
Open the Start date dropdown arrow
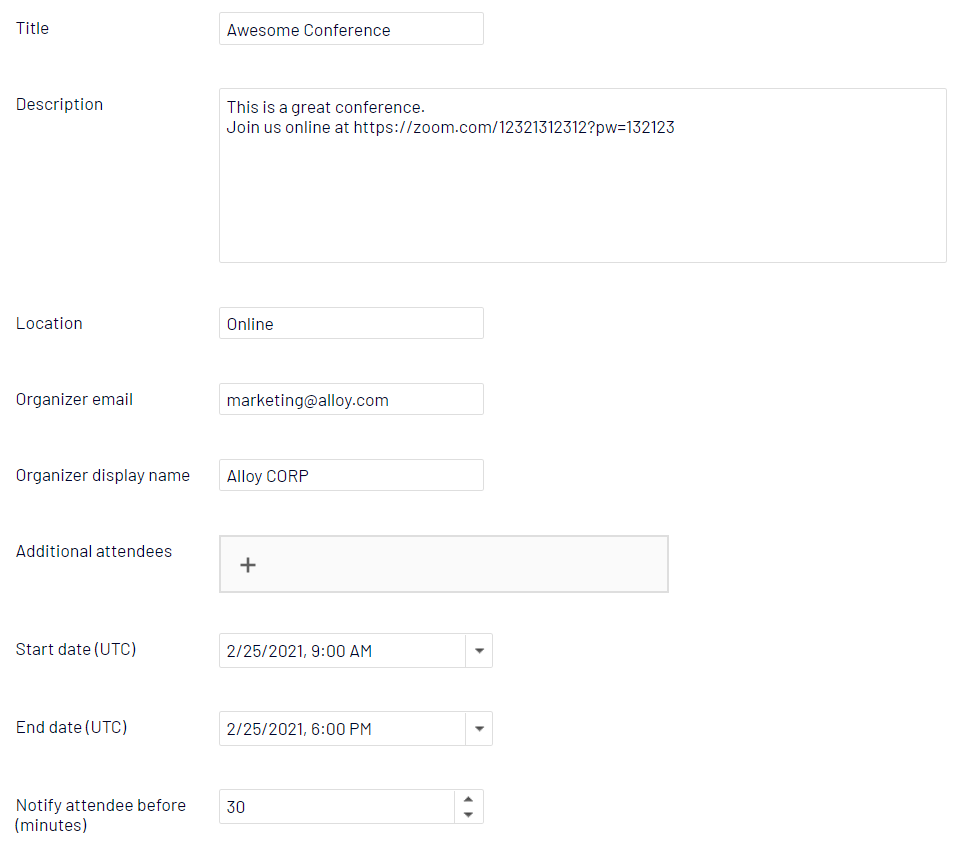click(x=479, y=651)
